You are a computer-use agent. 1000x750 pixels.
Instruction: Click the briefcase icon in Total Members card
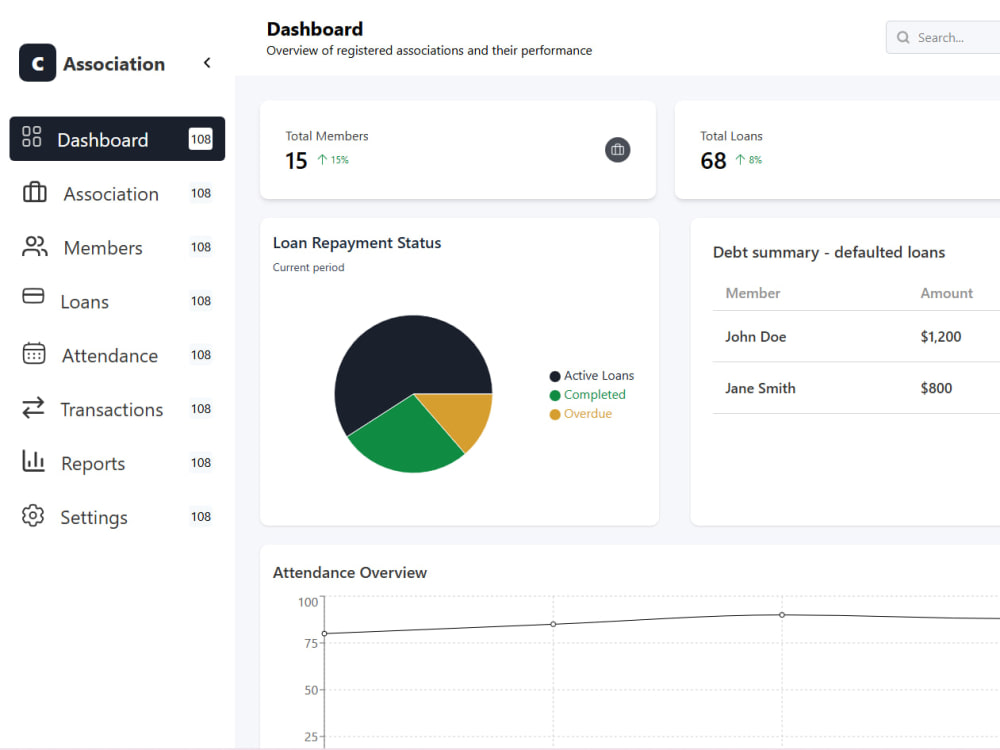[617, 150]
